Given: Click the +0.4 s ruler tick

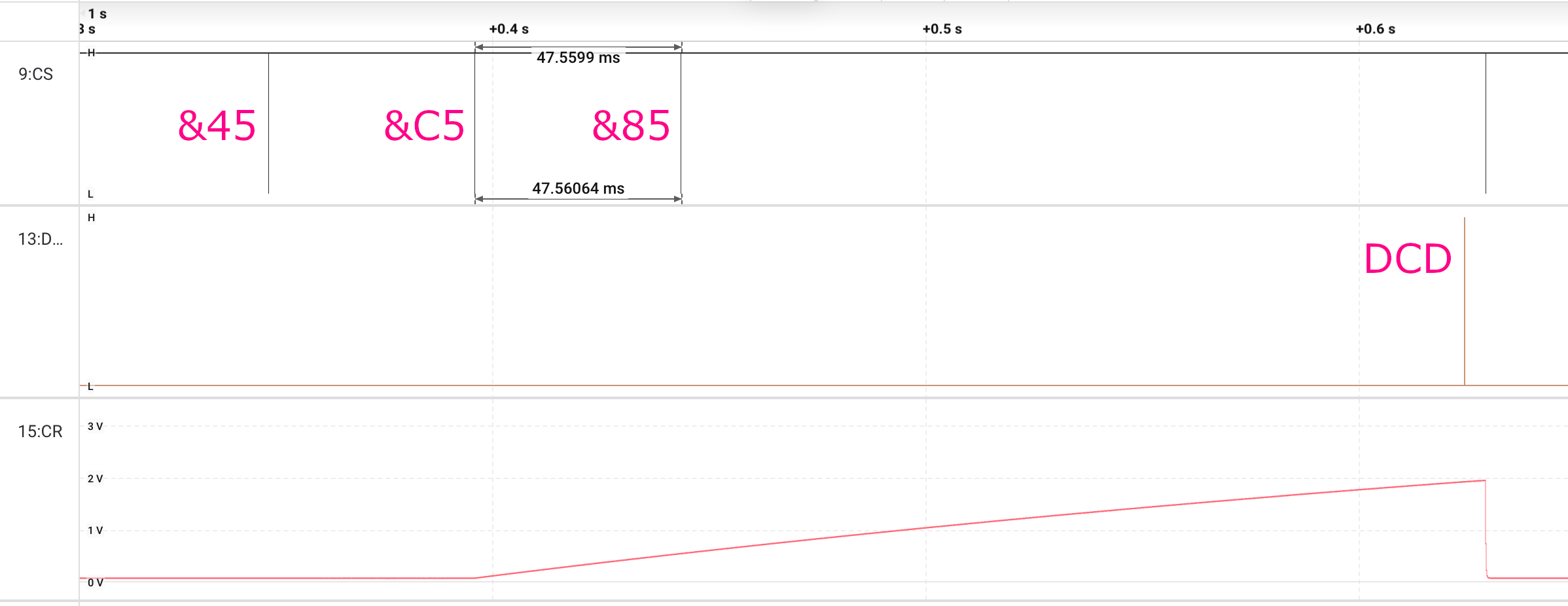Looking at the screenshot, I should point(508,29).
